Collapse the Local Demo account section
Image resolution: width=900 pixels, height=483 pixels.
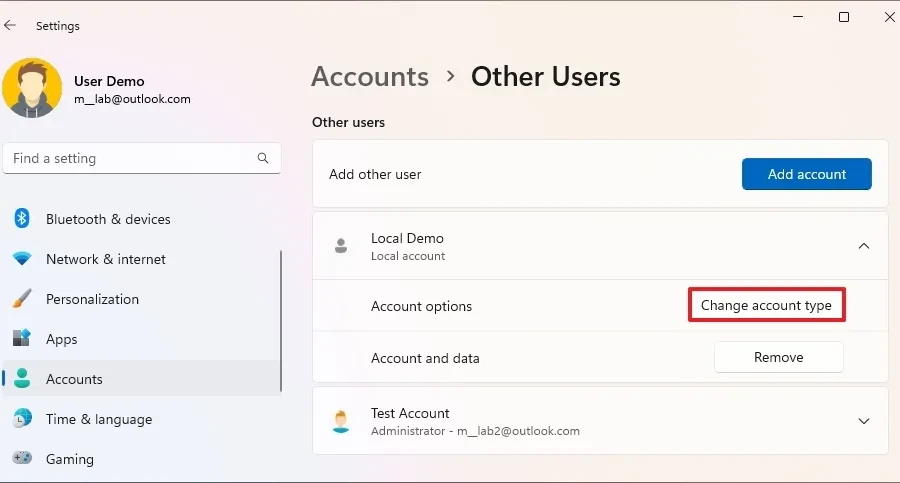pos(863,246)
